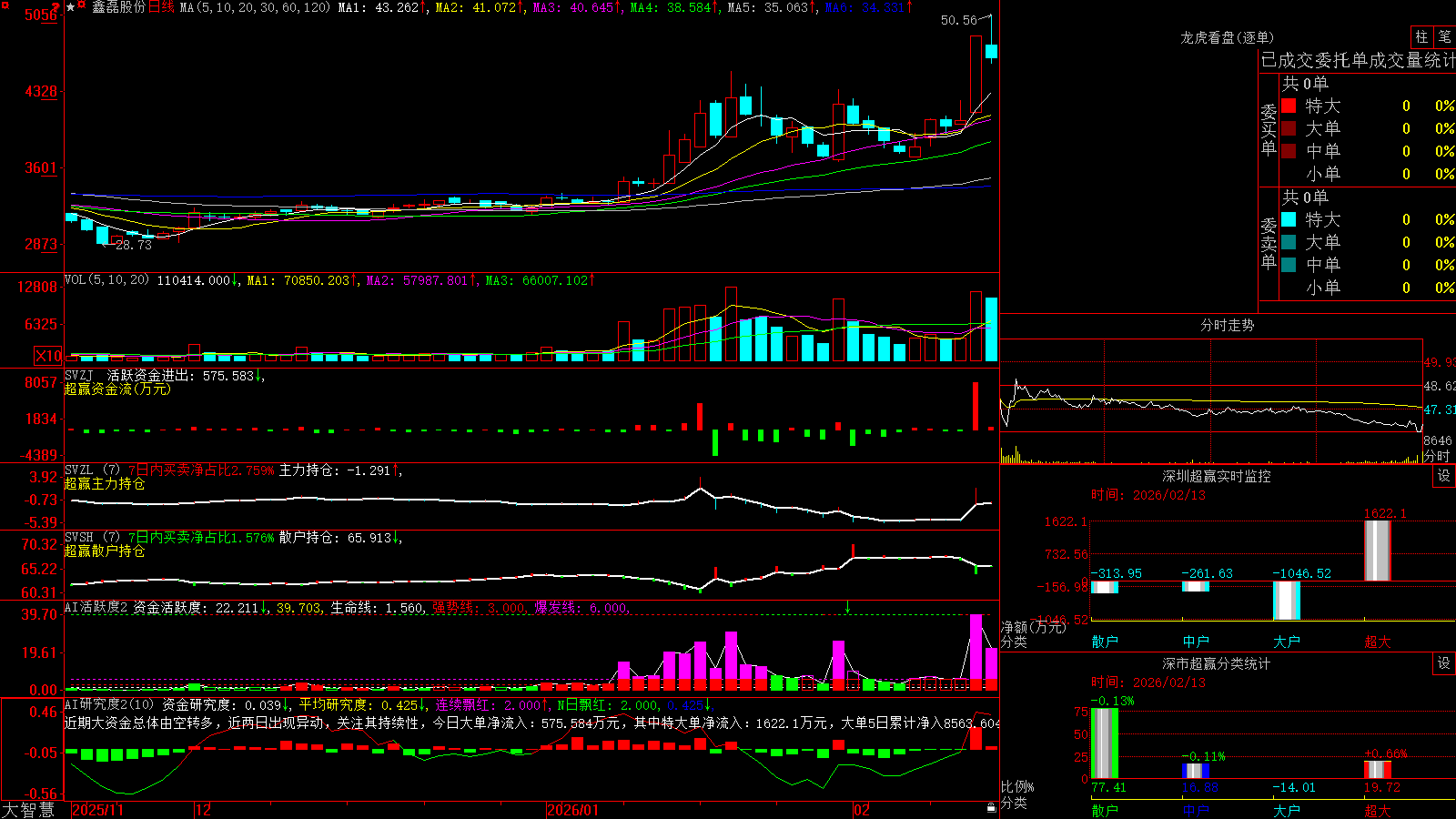Click AI研究度2(10) indicator label

click(110, 704)
